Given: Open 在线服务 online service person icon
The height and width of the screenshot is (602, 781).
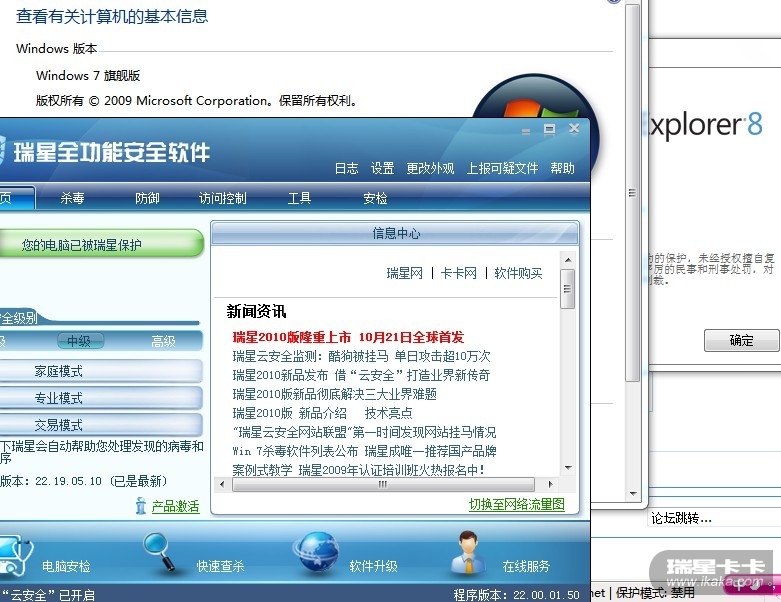Looking at the screenshot, I should tap(468, 553).
